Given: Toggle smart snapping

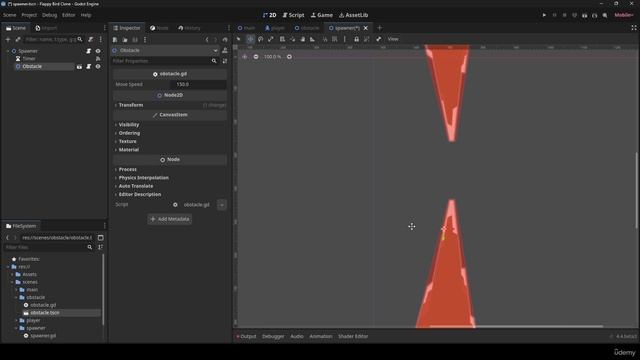Looking at the screenshot, I should click(325, 39).
